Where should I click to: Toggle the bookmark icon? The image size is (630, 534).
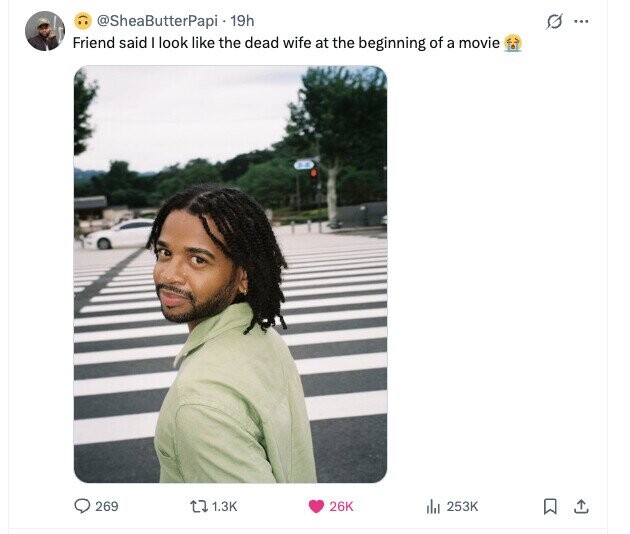click(549, 506)
